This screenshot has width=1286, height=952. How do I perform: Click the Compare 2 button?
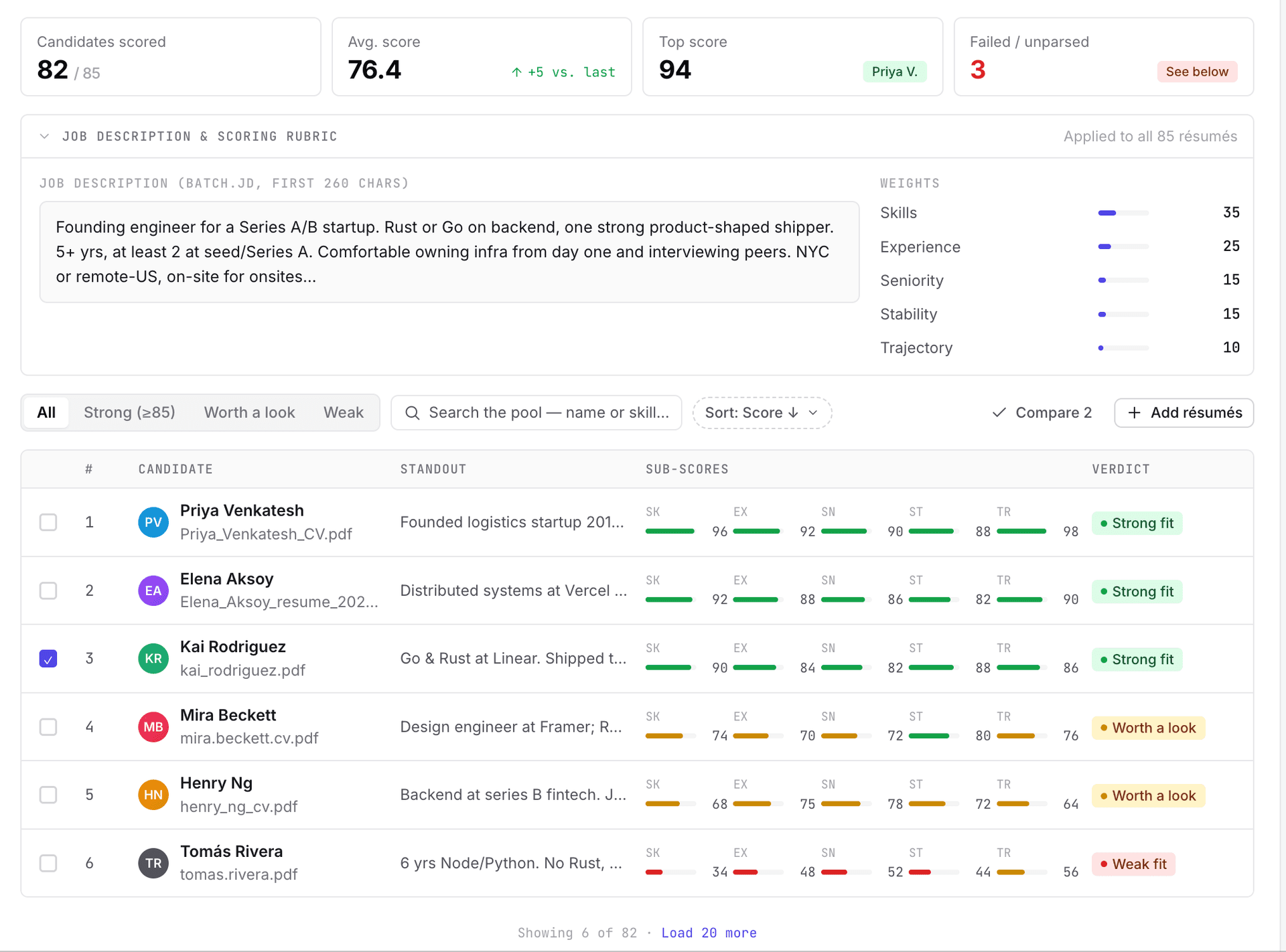tap(1042, 413)
